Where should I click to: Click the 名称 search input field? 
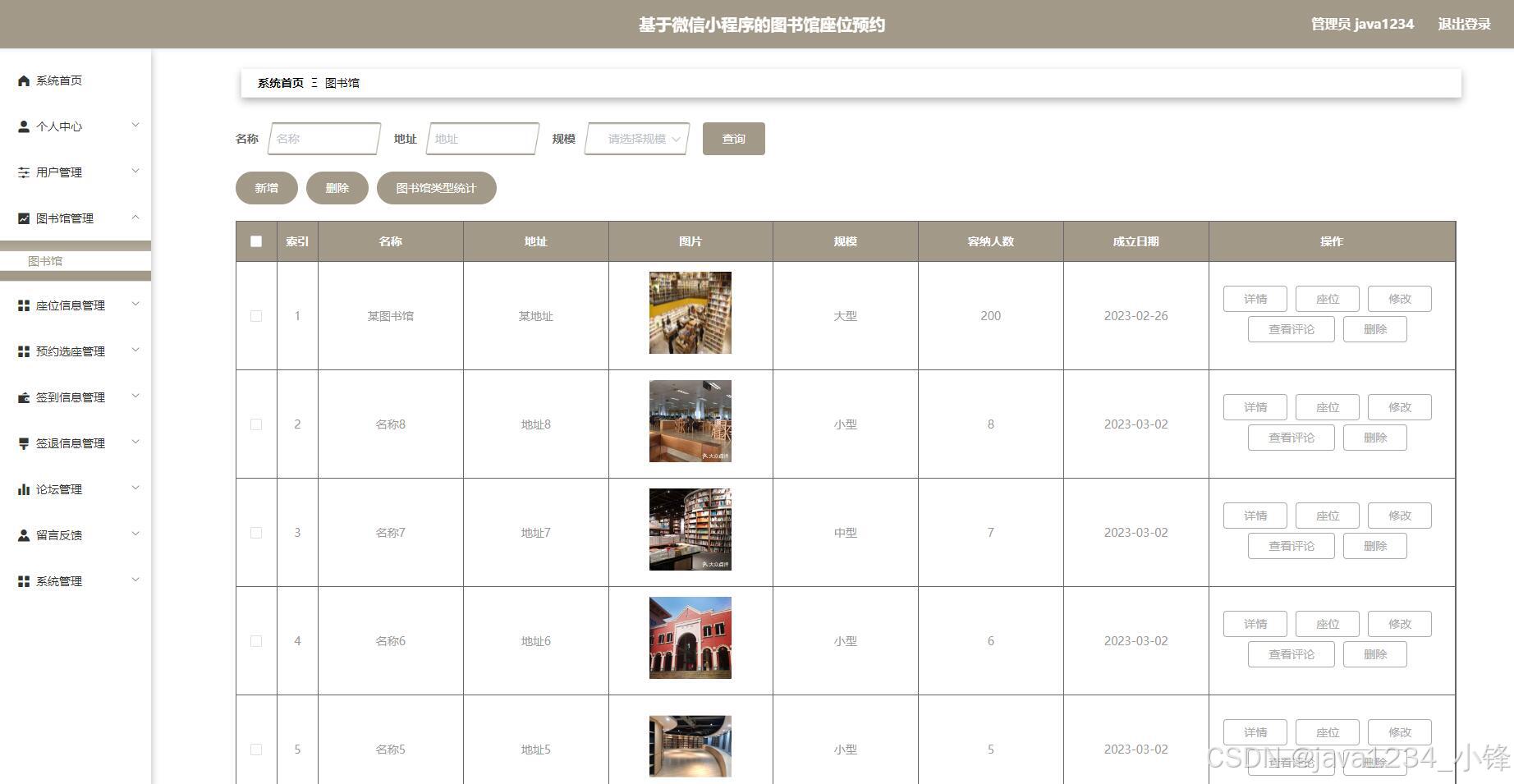[324, 139]
